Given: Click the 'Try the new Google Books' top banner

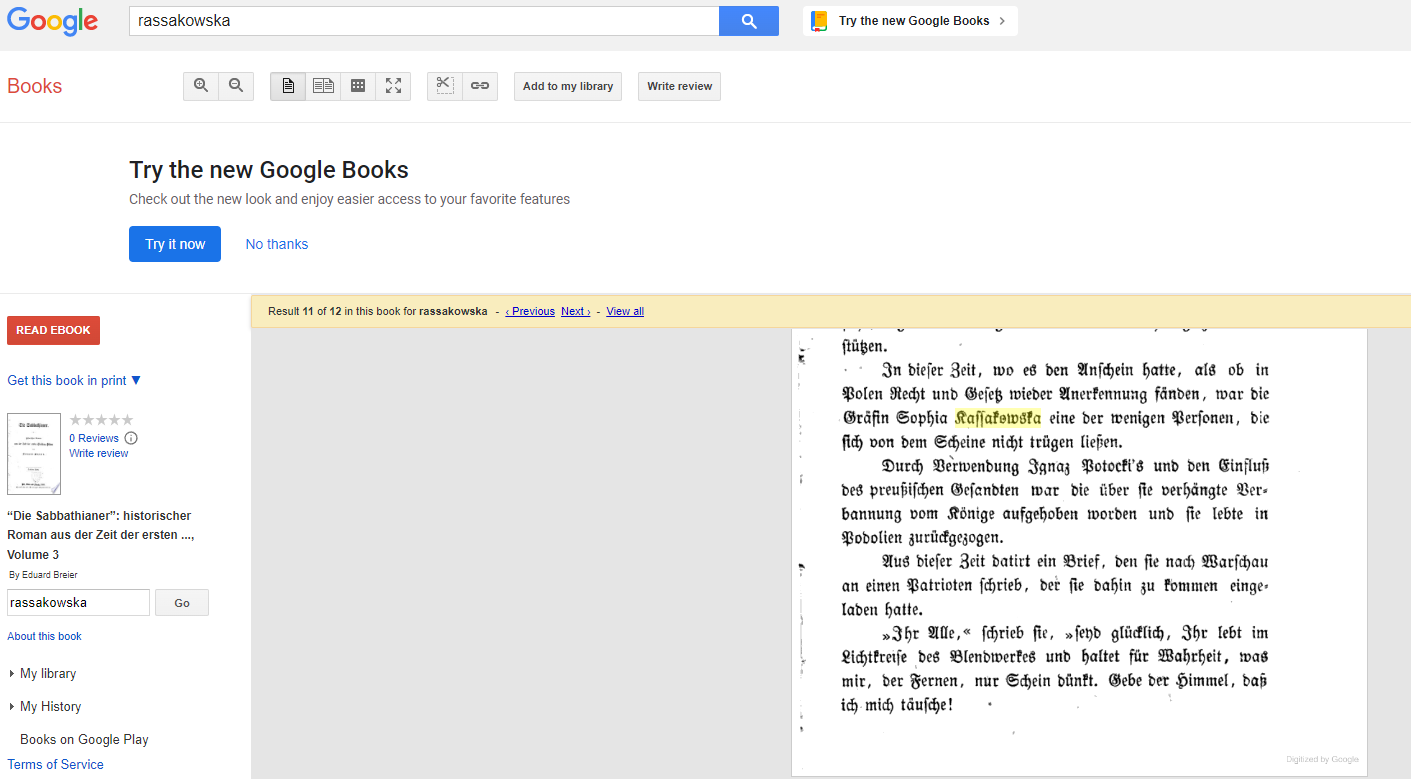Looking at the screenshot, I should click(x=910, y=21).
